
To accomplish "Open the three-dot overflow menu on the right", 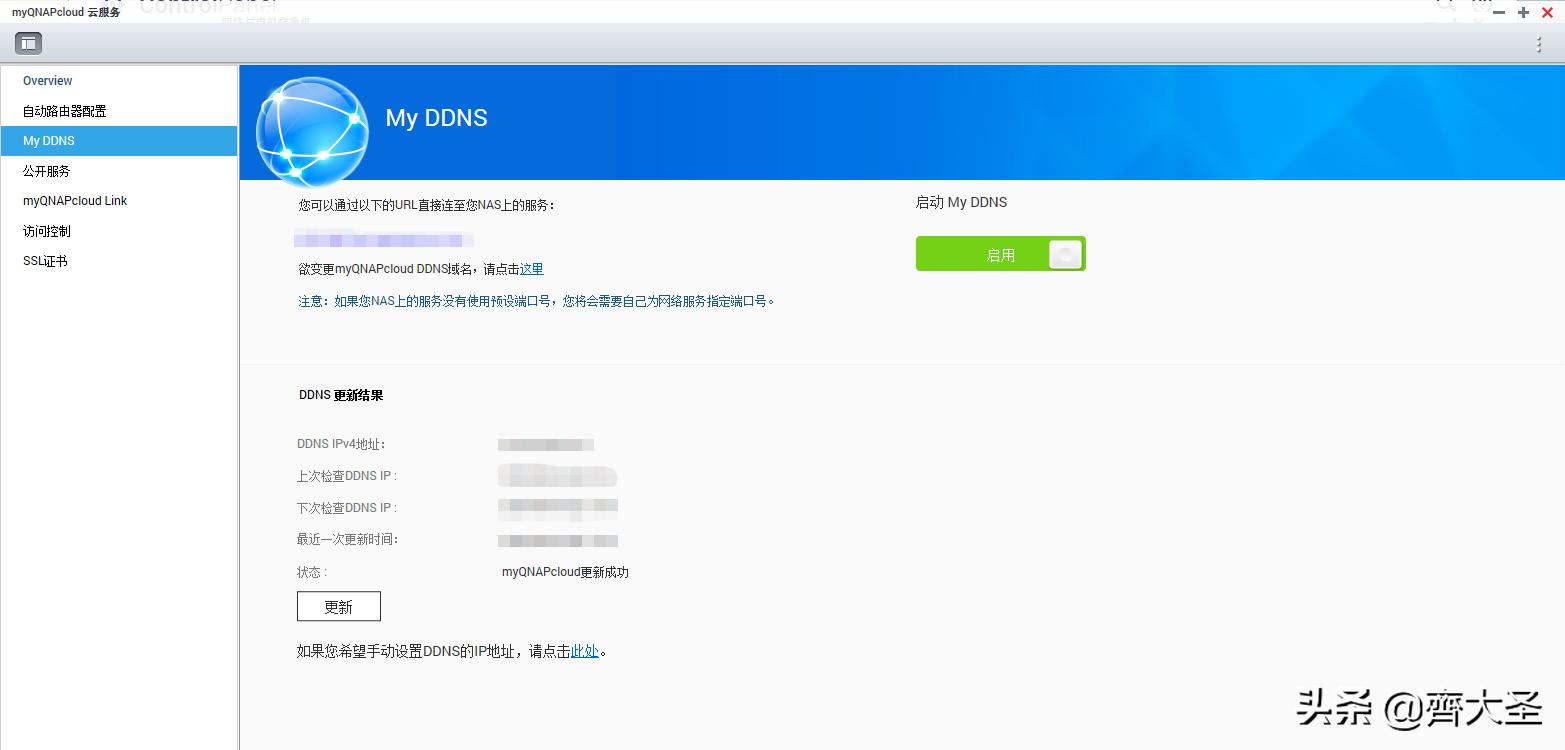I will pyautogui.click(x=1537, y=43).
